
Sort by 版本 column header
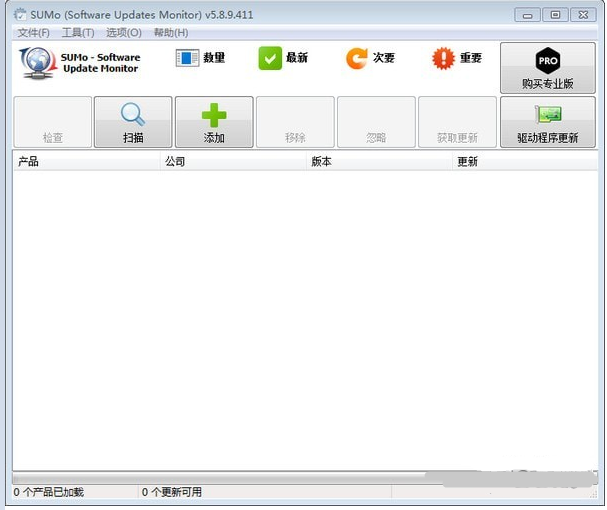379,161
